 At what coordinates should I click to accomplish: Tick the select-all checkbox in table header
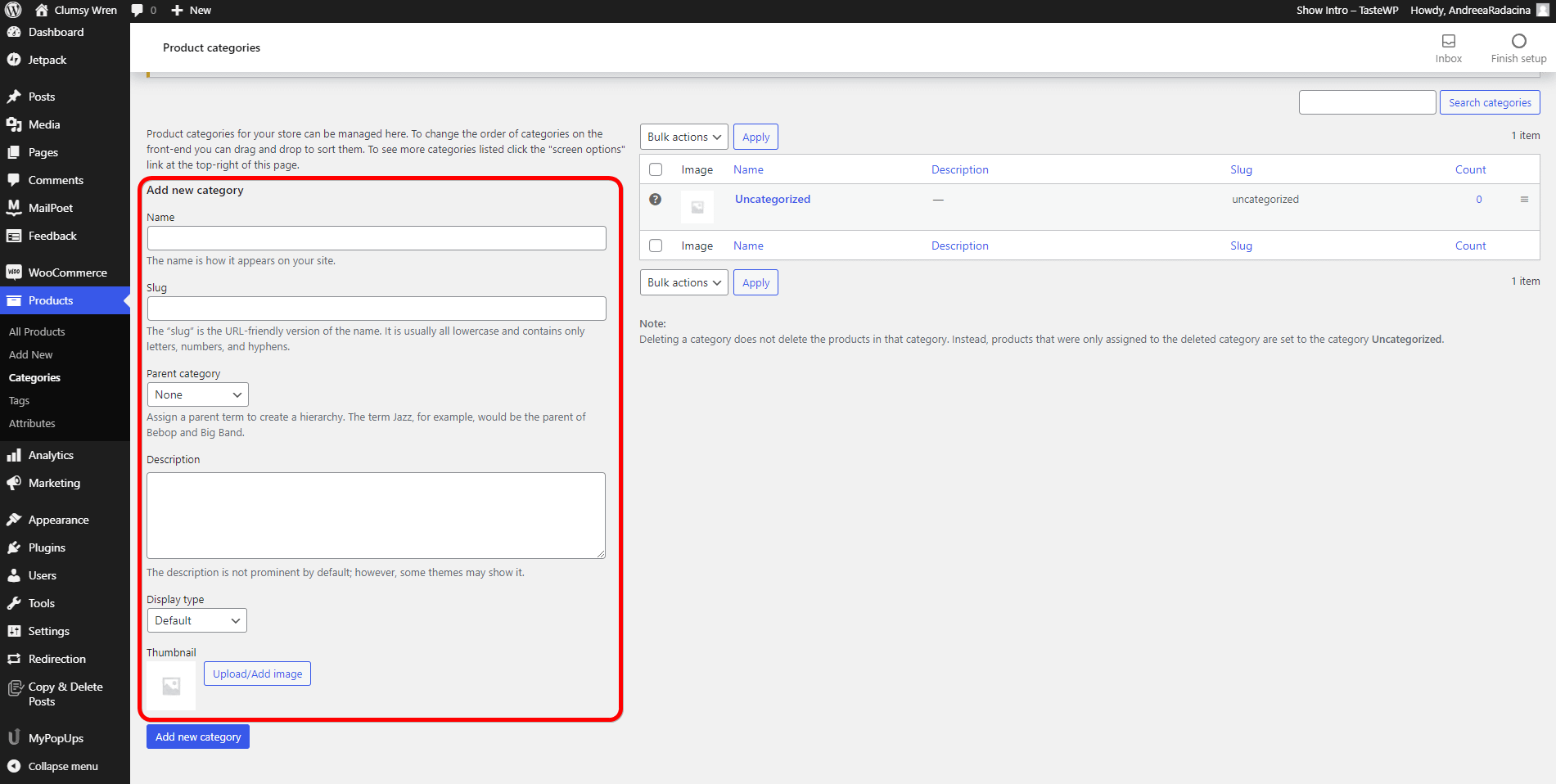(x=656, y=169)
